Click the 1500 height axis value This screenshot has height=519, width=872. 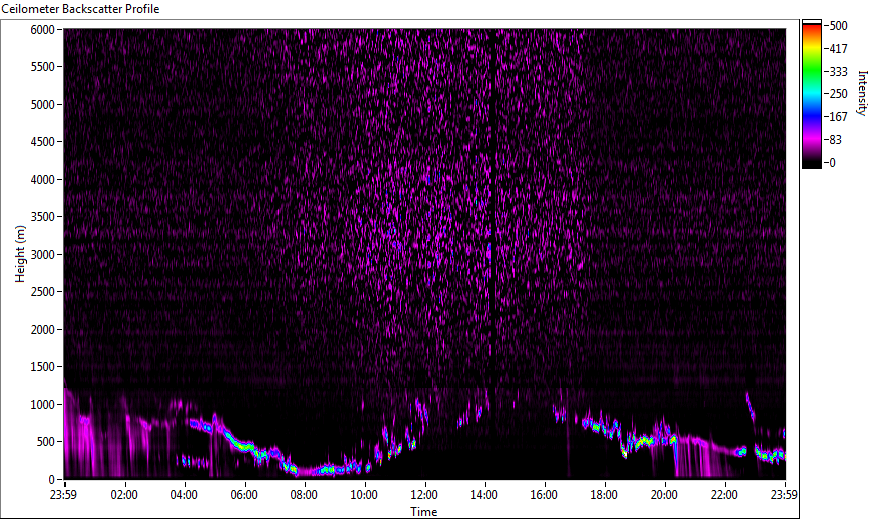pyautogui.click(x=42, y=367)
